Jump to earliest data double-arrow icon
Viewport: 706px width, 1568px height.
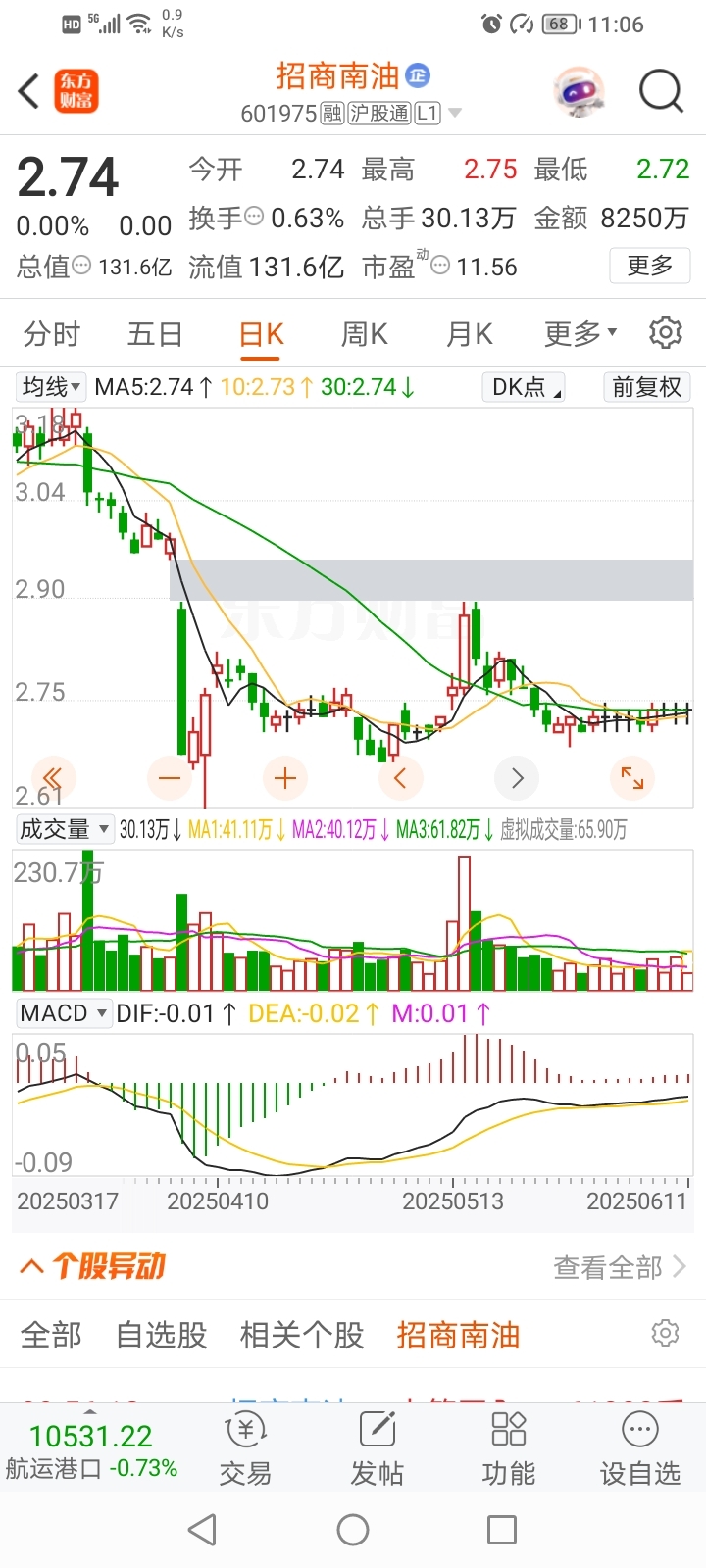(x=54, y=779)
